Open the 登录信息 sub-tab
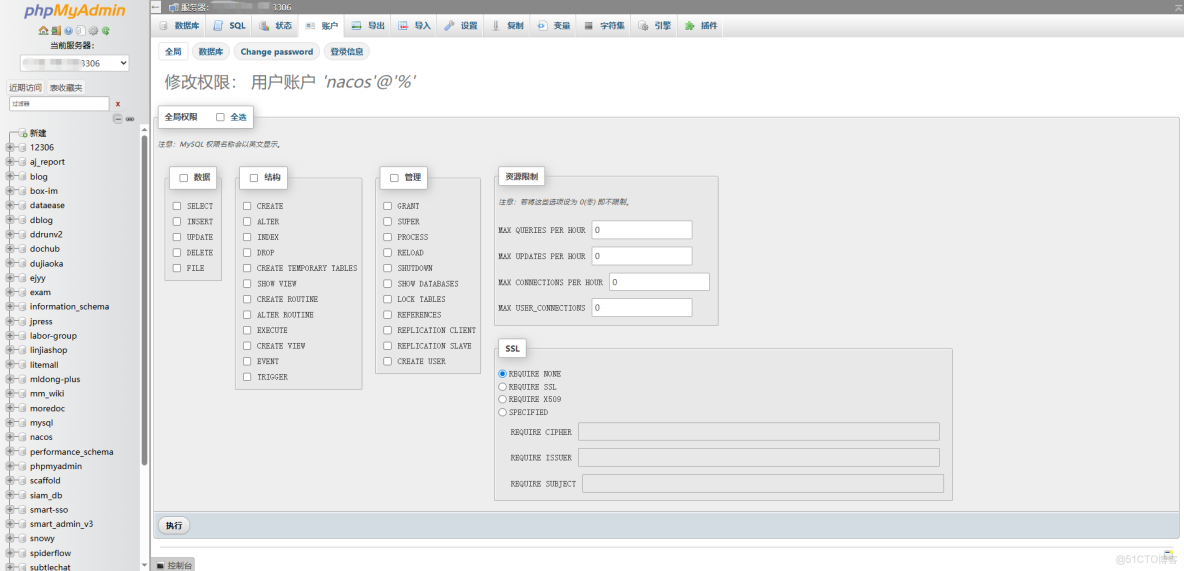The width and height of the screenshot is (1184, 571). pyautogui.click(x=347, y=52)
